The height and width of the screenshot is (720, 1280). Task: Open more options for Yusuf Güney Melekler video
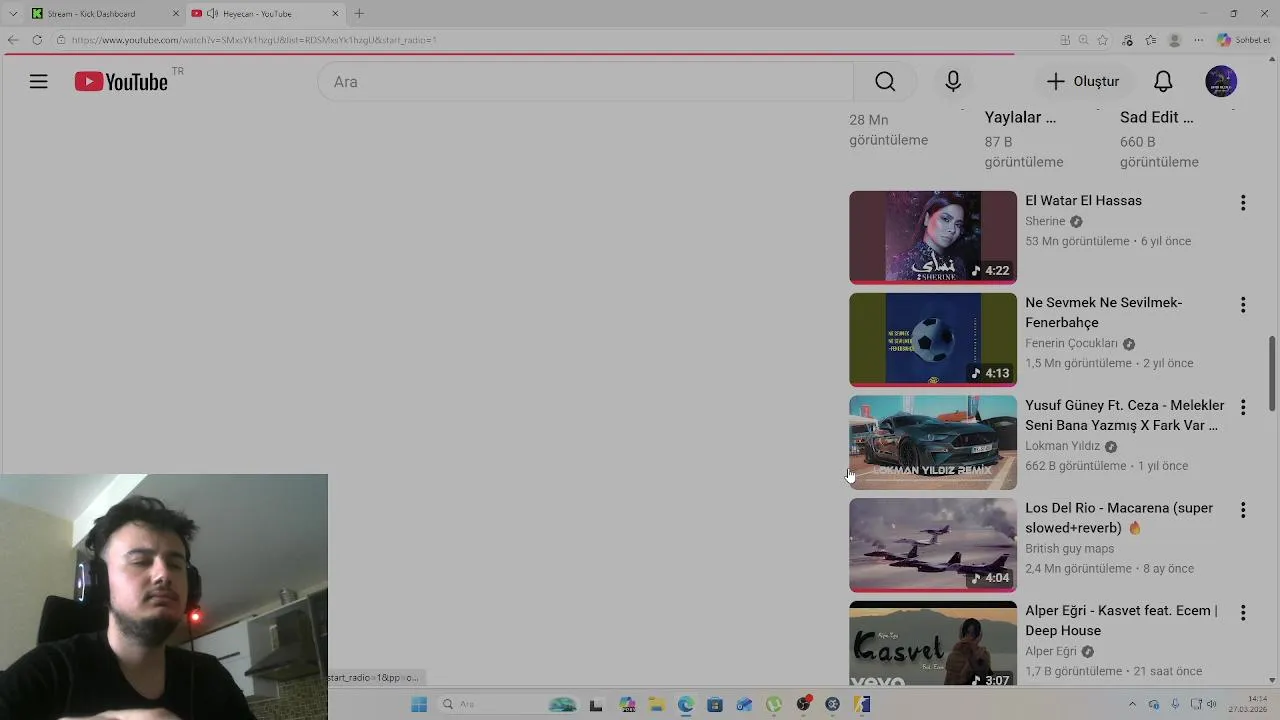1243,408
